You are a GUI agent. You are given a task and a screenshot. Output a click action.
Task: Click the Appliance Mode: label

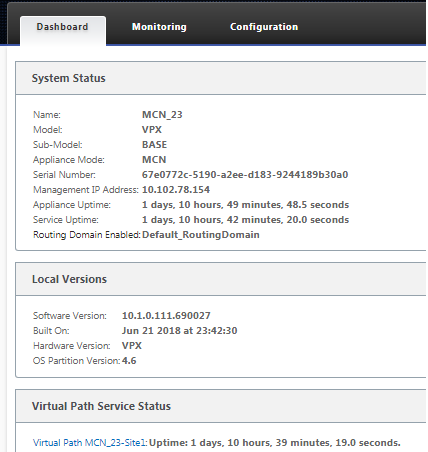point(69,160)
